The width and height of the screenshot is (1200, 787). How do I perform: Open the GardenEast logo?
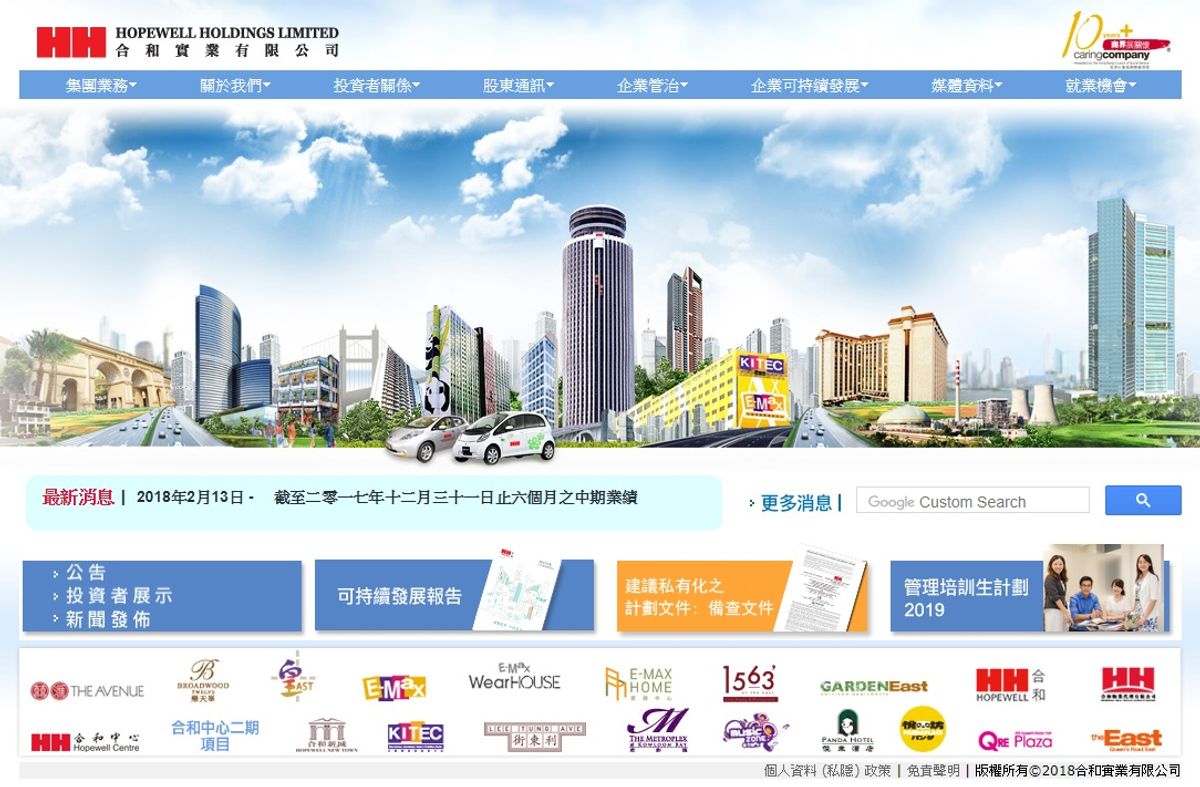point(874,686)
